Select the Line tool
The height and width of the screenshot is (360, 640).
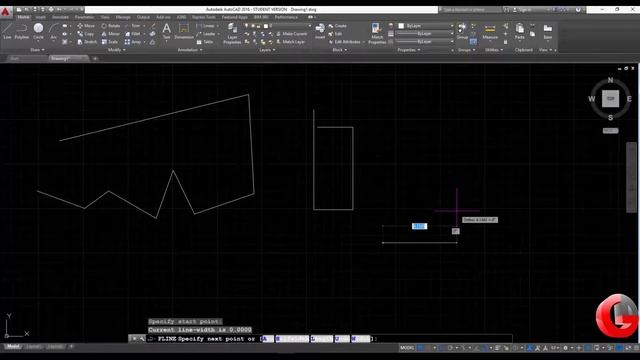[x=7, y=31]
